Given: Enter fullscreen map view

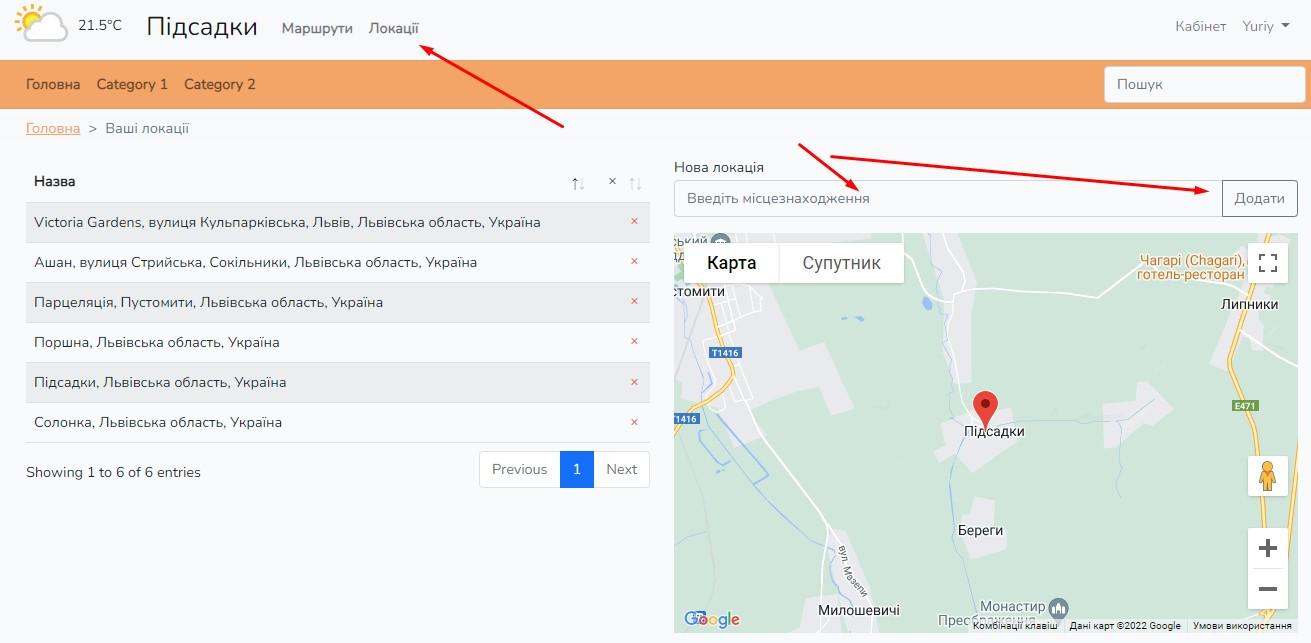Looking at the screenshot, I should coord(1267,263).
